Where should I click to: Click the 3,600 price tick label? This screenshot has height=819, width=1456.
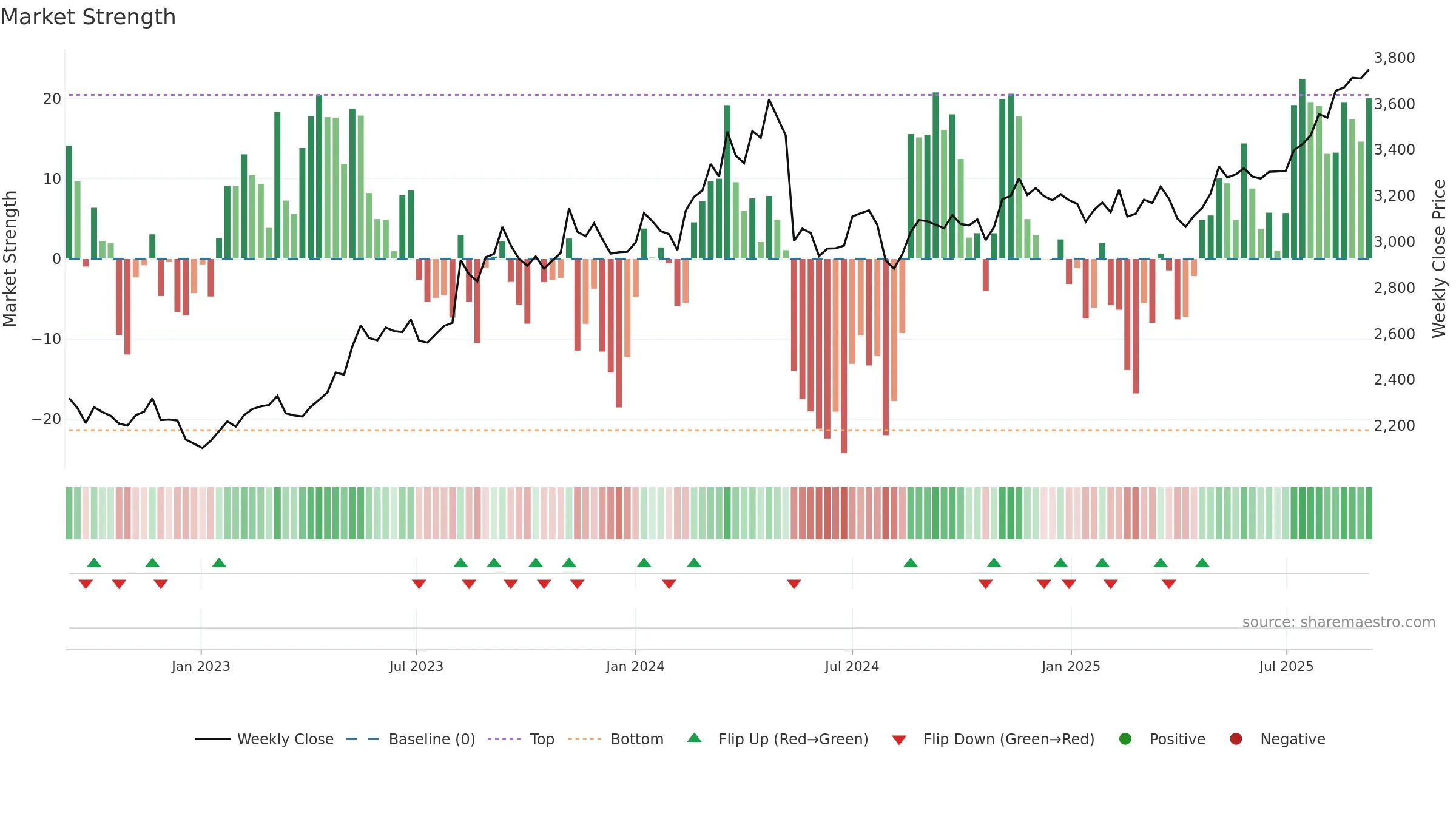(x=1394, y=104)
